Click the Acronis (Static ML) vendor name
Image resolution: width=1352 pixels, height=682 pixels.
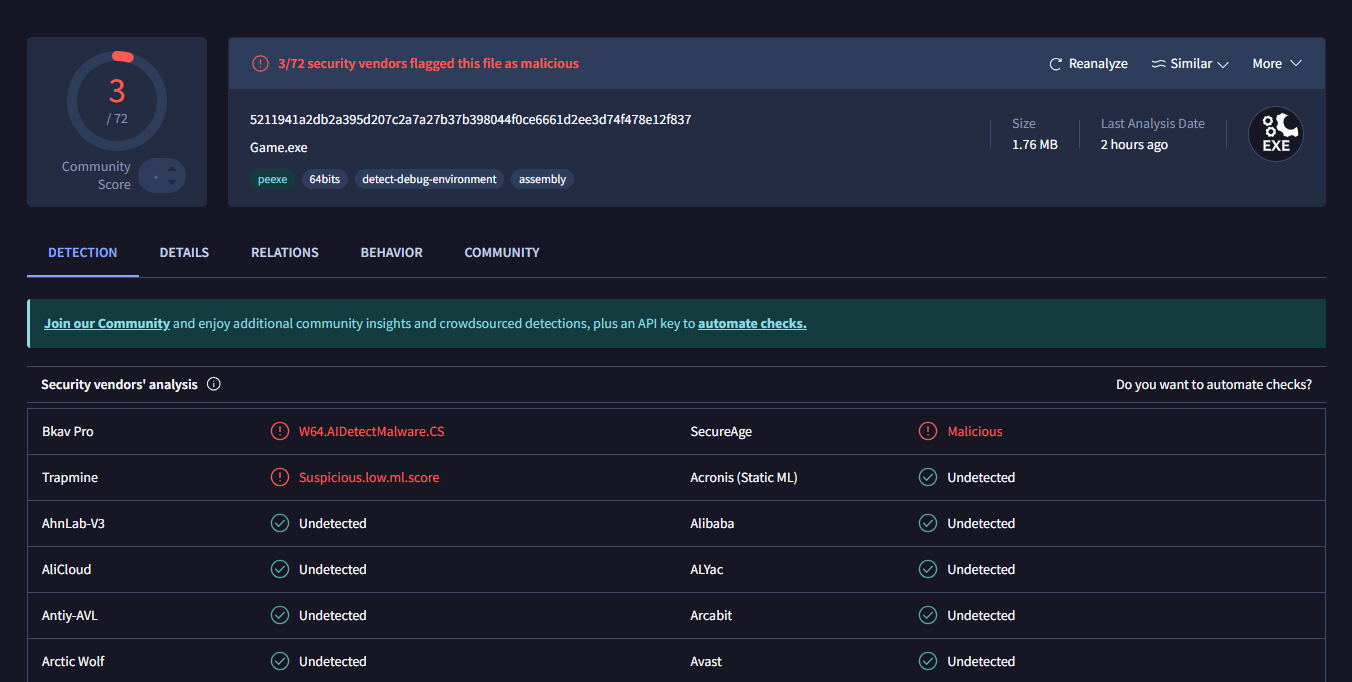(744, 478)
